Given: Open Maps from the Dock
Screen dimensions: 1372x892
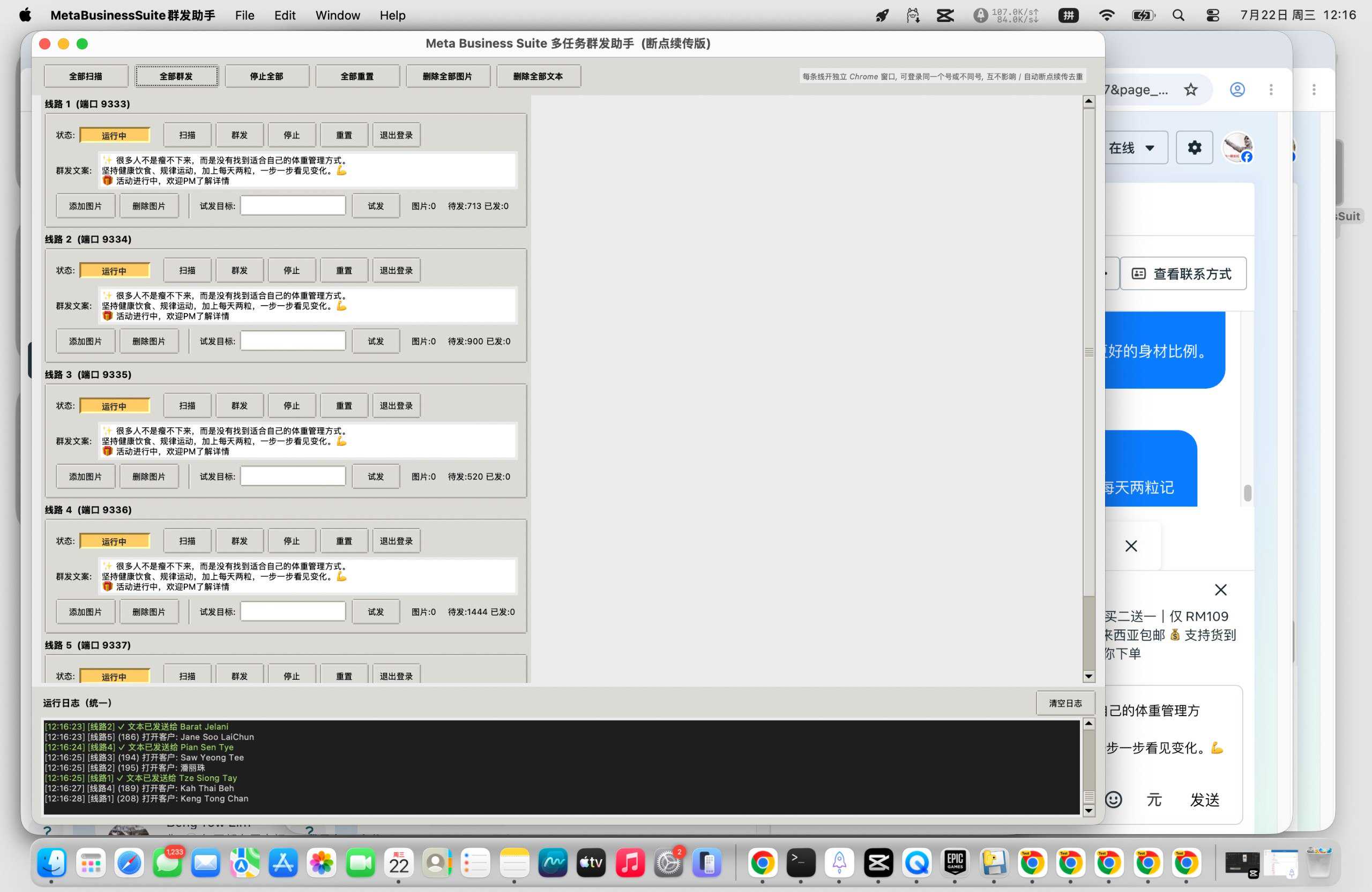Looking at the screenshot, I should tap(244, 863).
